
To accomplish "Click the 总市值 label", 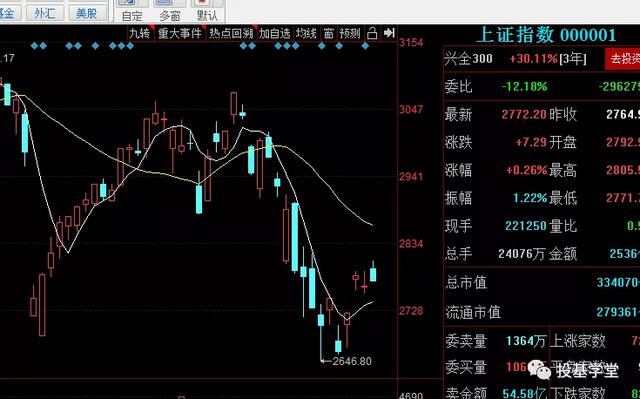I will pos(466,282).
